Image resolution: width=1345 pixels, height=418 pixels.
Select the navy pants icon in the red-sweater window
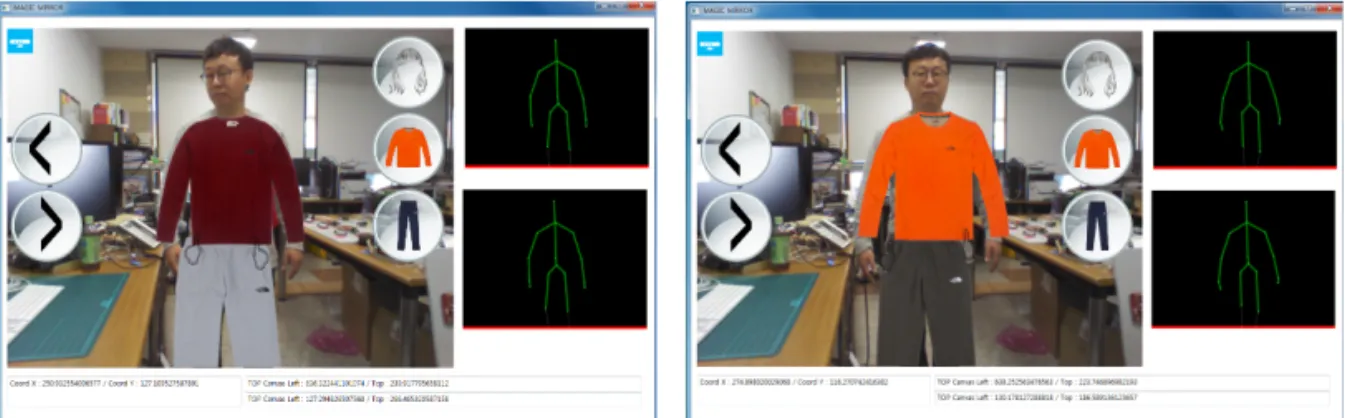408,226
